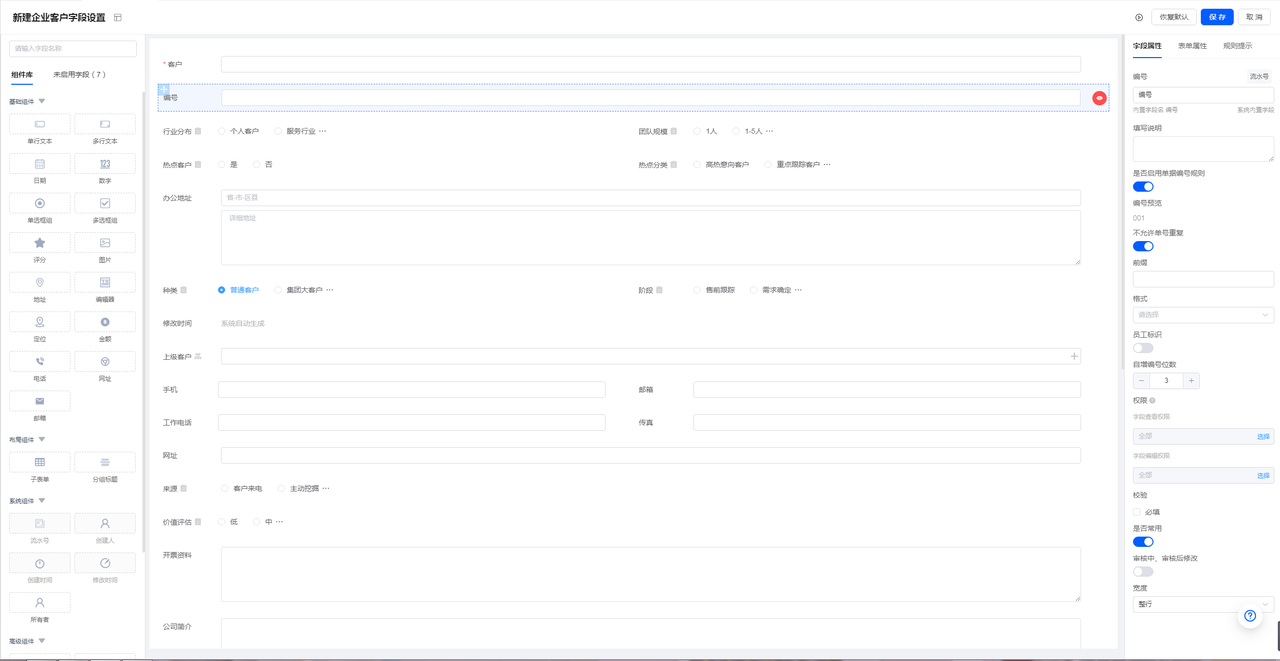This screenshot has height=661, width=1280.
Task: Add the 图片 image component
Action: 105,243
